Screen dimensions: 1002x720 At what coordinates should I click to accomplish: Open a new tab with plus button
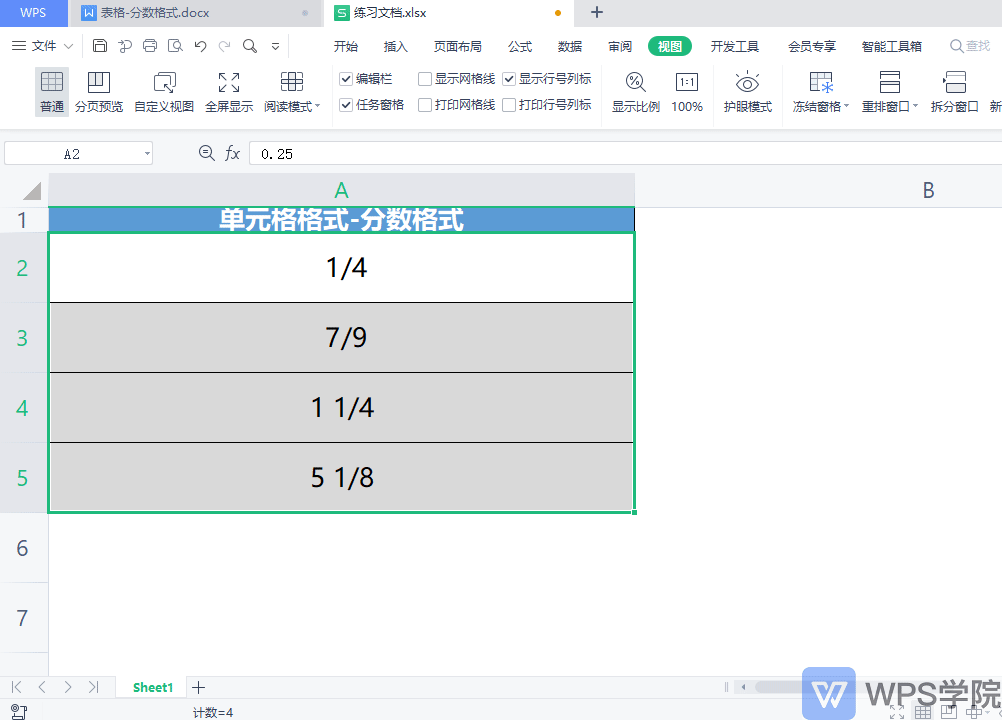(597, 12)
